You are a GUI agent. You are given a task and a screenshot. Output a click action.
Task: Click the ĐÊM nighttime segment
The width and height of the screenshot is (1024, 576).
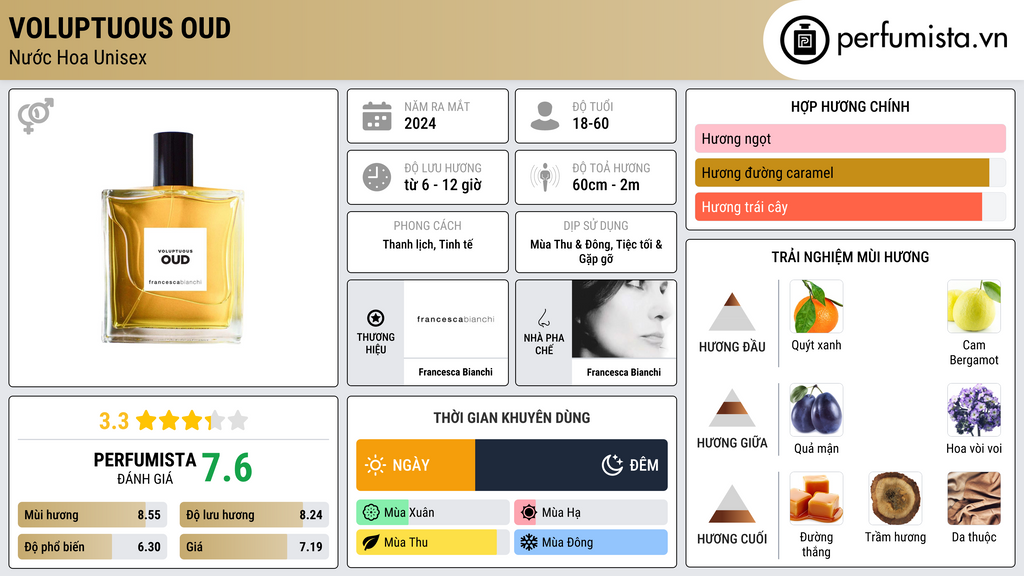pos(571,465)
